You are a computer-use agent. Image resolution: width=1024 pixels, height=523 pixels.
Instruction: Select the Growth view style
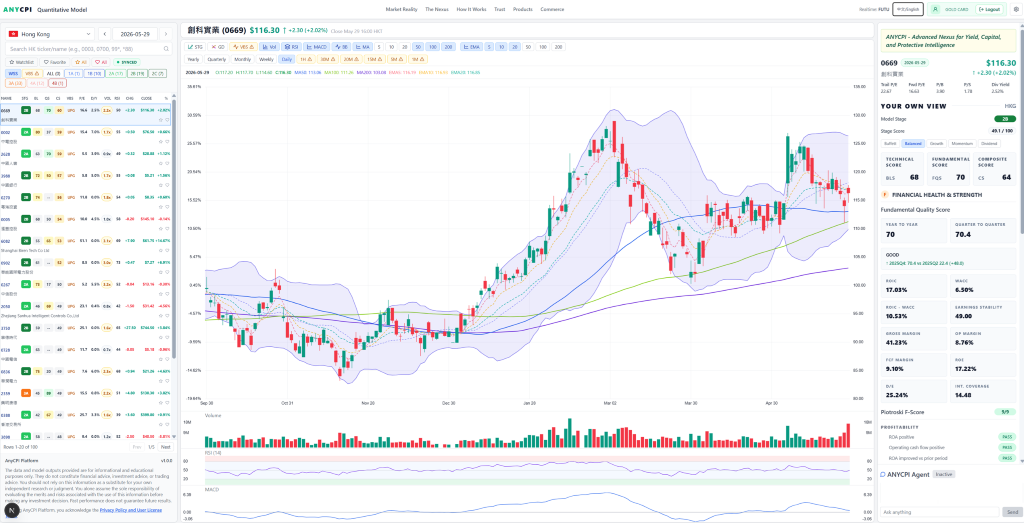(x=936, y=143)
